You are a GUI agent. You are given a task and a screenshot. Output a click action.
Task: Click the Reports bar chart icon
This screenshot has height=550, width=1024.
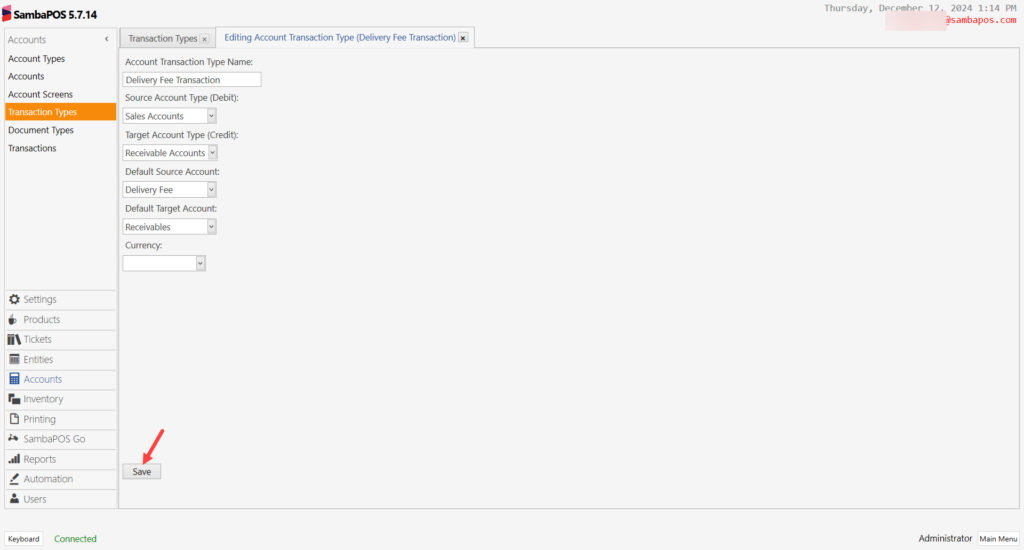tap(14, 459)
